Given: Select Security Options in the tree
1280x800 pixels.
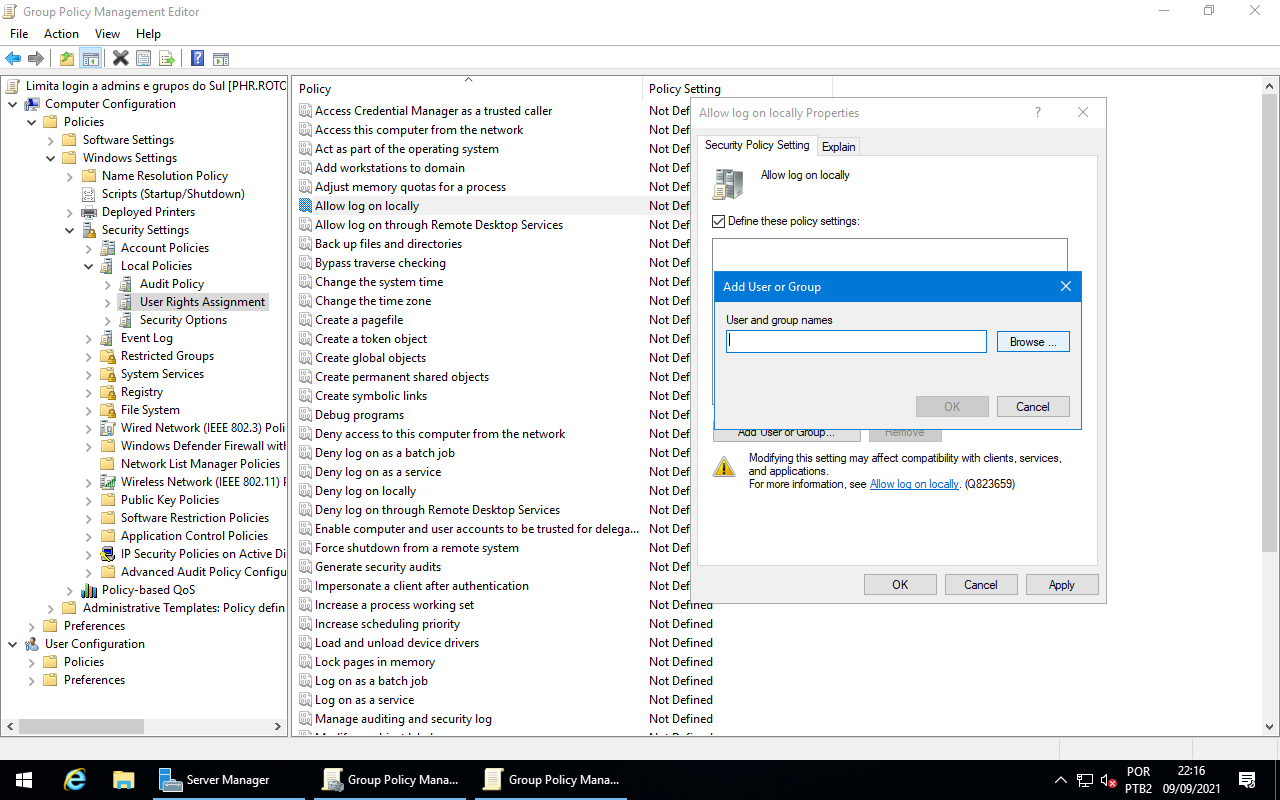Looking at the screenshot, I should pyautogui.click(x=183, y=320).
